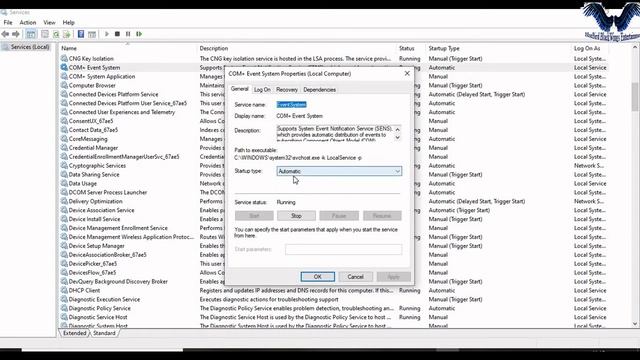Screen dimensions: 640x360
Task: Click the Back arrow in the Services toolbar
Action: [x=5, y=34]
